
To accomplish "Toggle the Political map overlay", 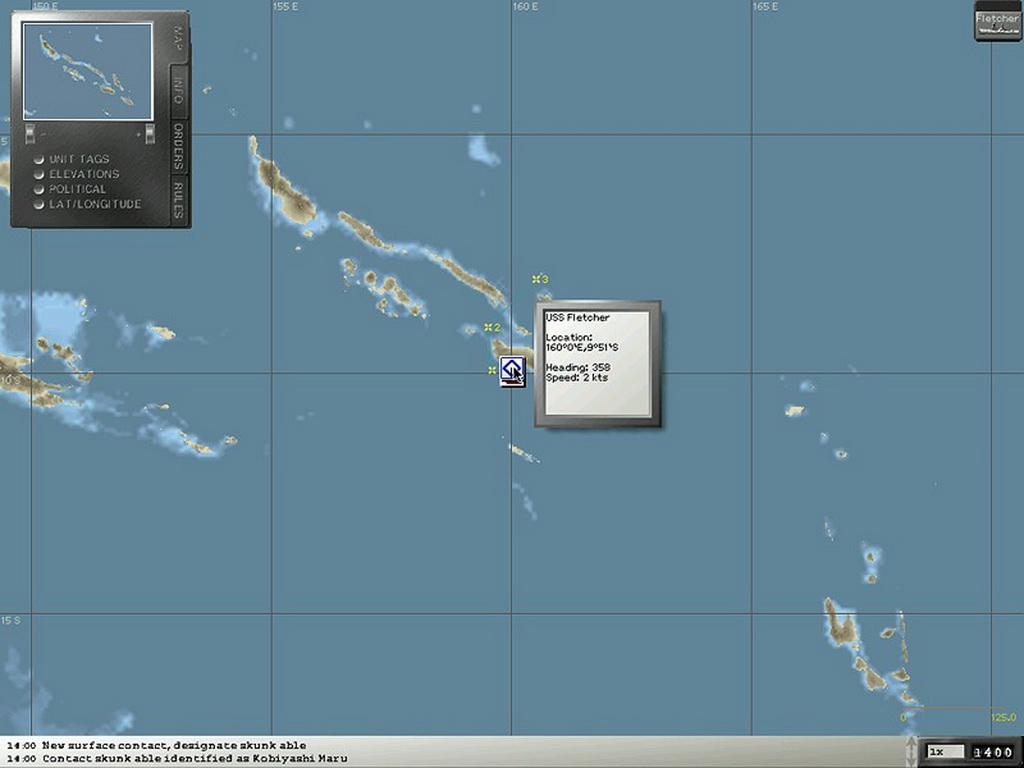I will [39, 190].
